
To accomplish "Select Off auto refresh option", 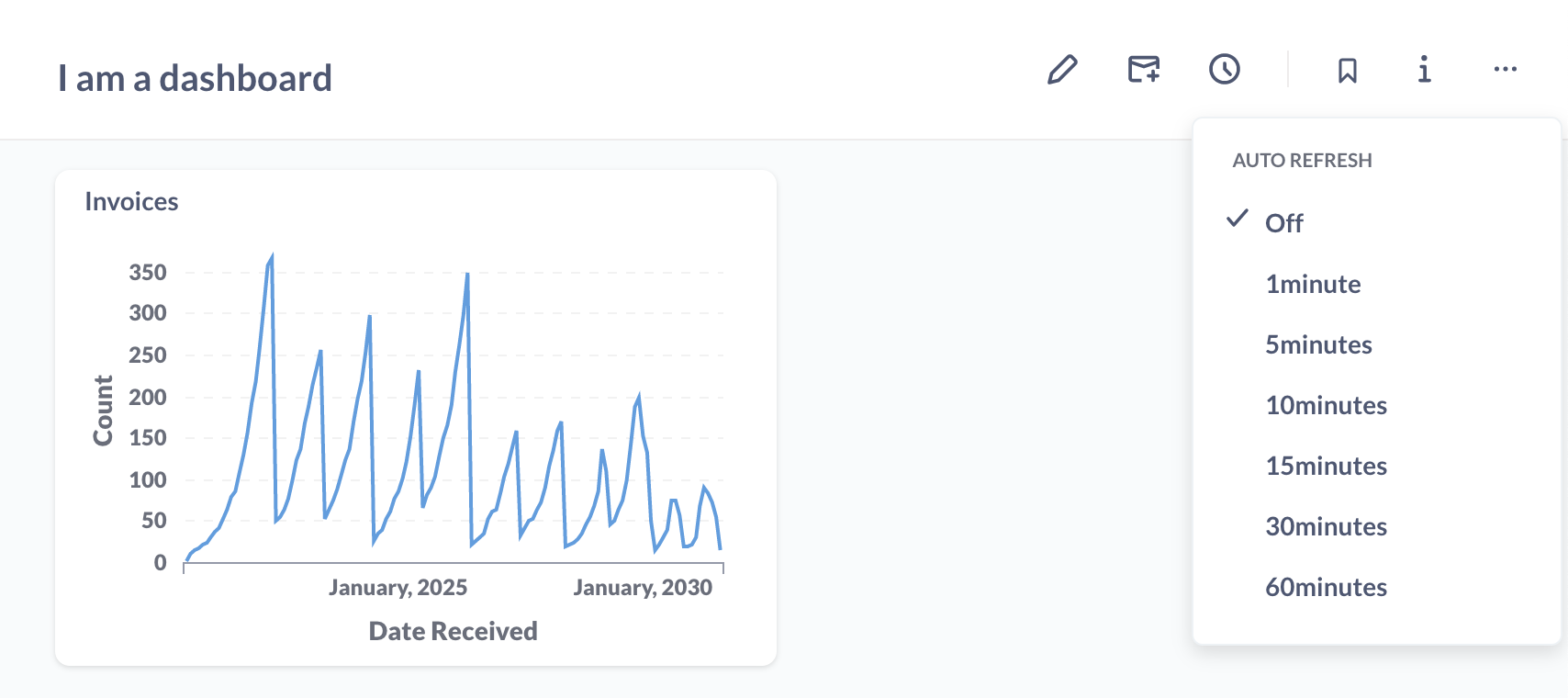I will [1283, 223].
